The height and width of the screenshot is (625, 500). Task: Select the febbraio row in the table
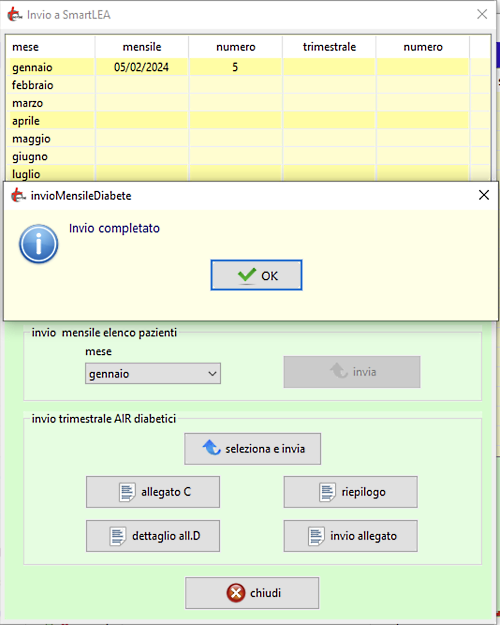(248, 85)
